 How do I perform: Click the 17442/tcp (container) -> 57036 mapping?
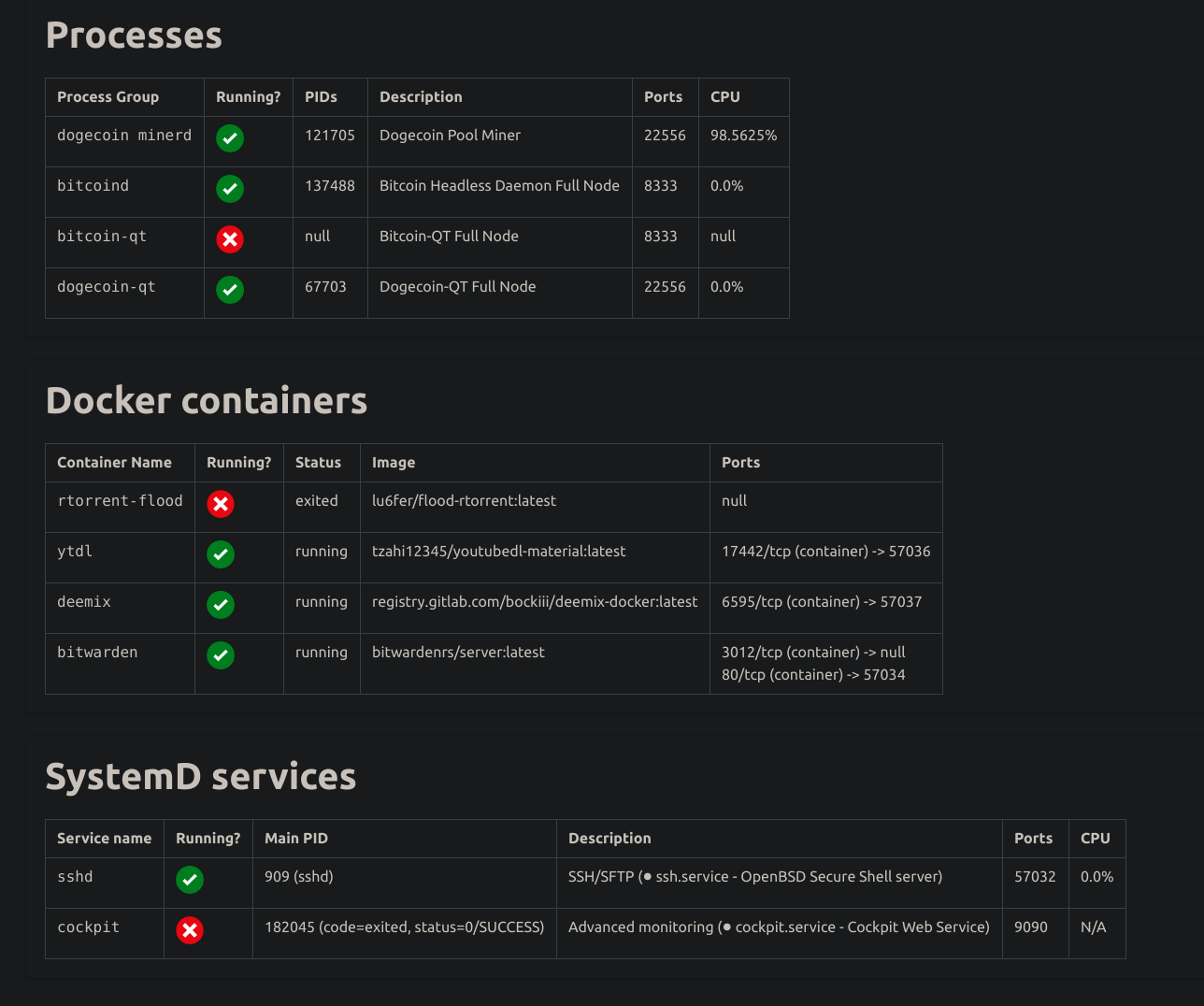click(x=826, y=552)
